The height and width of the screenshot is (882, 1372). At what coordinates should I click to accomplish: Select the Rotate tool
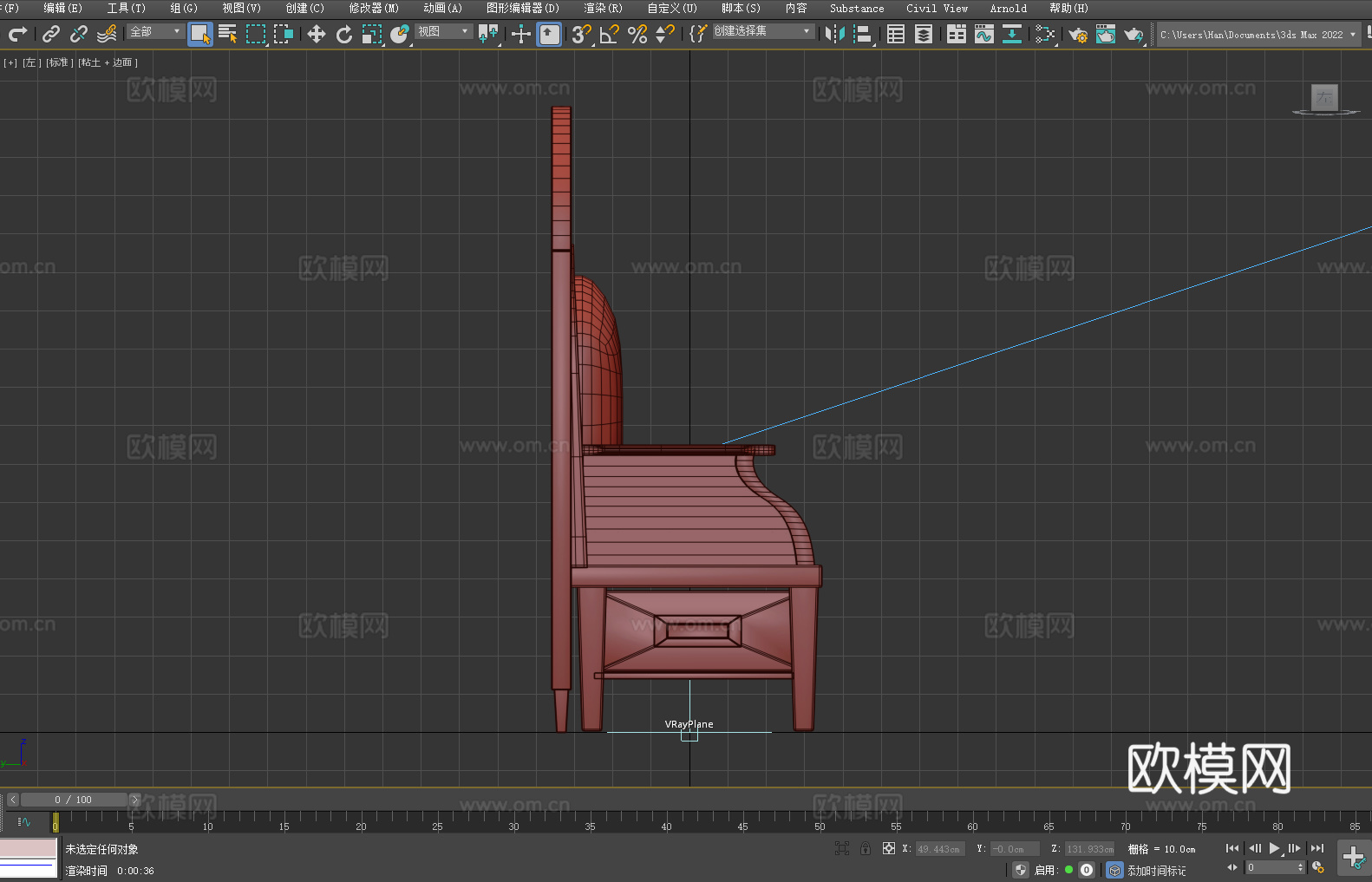tap(344, 34)
